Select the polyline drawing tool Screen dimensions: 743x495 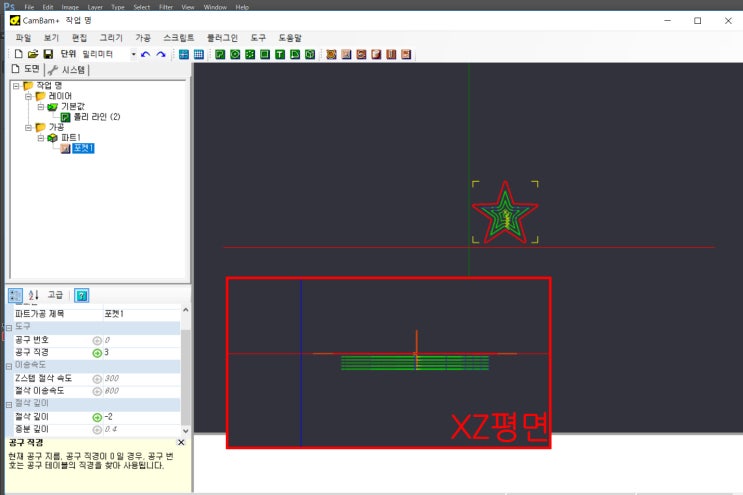tap(220, 54)
